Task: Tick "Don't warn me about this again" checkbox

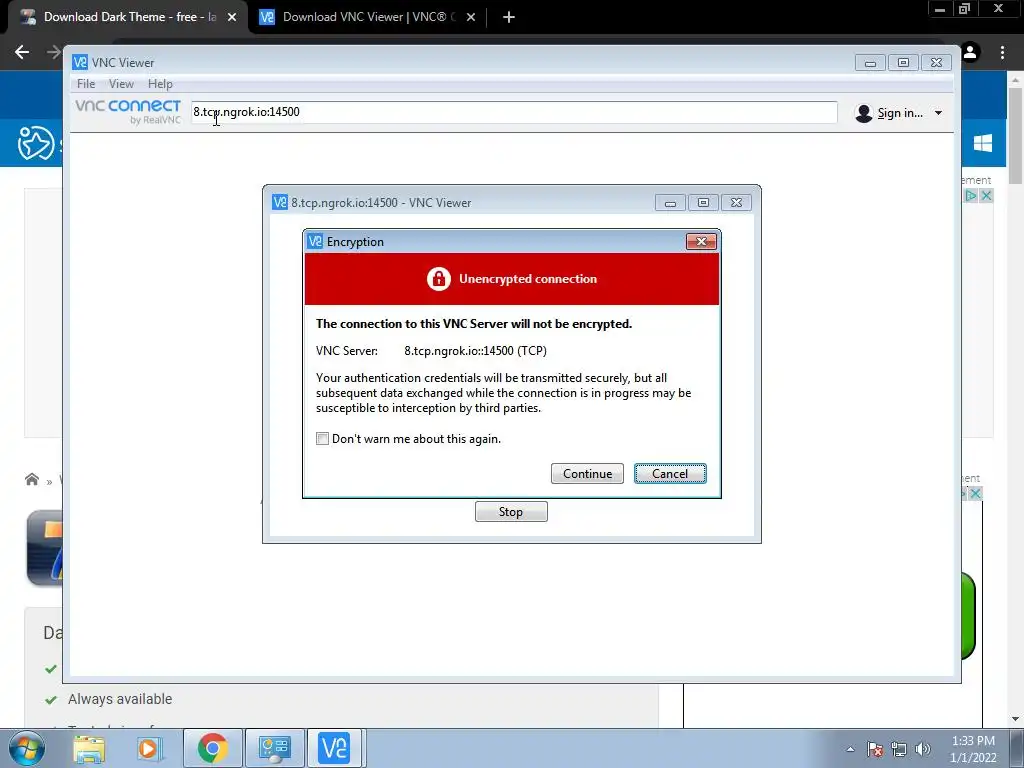Action: (x=322, y=439)
